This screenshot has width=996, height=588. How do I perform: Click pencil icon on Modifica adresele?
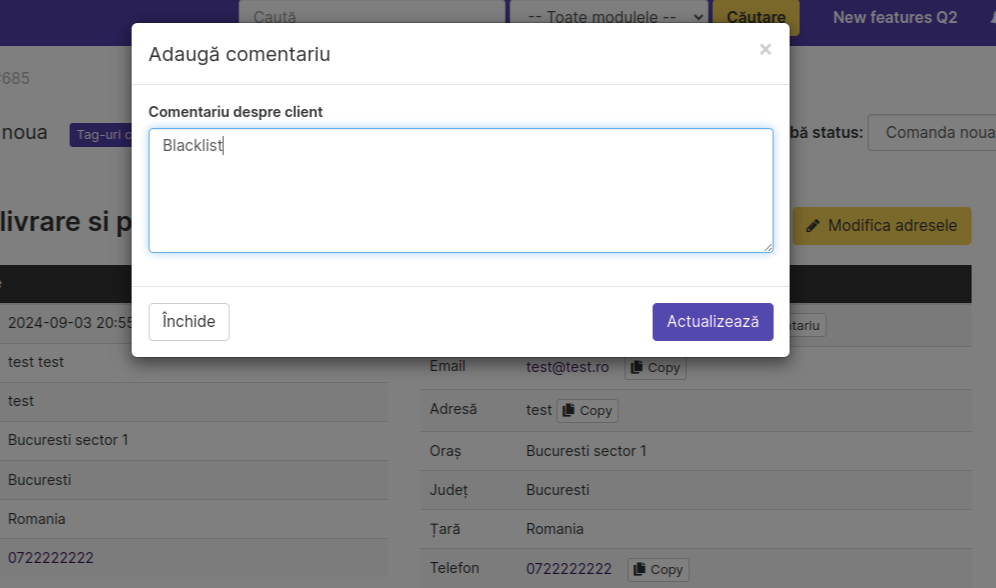[x=812, y=226]
